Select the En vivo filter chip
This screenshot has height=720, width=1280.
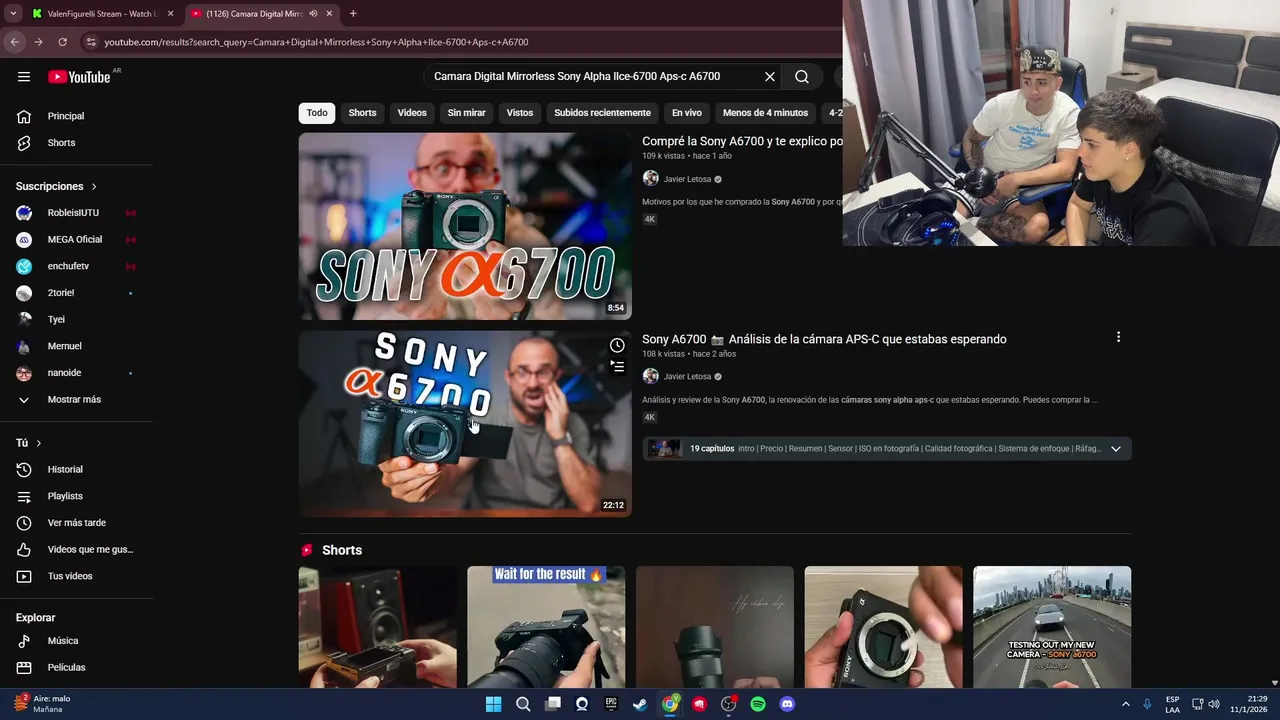(x=687, y=113)
